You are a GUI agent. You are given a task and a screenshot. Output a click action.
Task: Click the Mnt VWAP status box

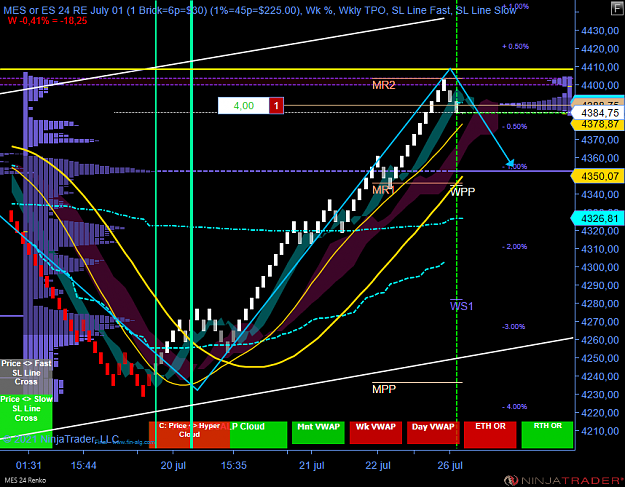(318, 432)
